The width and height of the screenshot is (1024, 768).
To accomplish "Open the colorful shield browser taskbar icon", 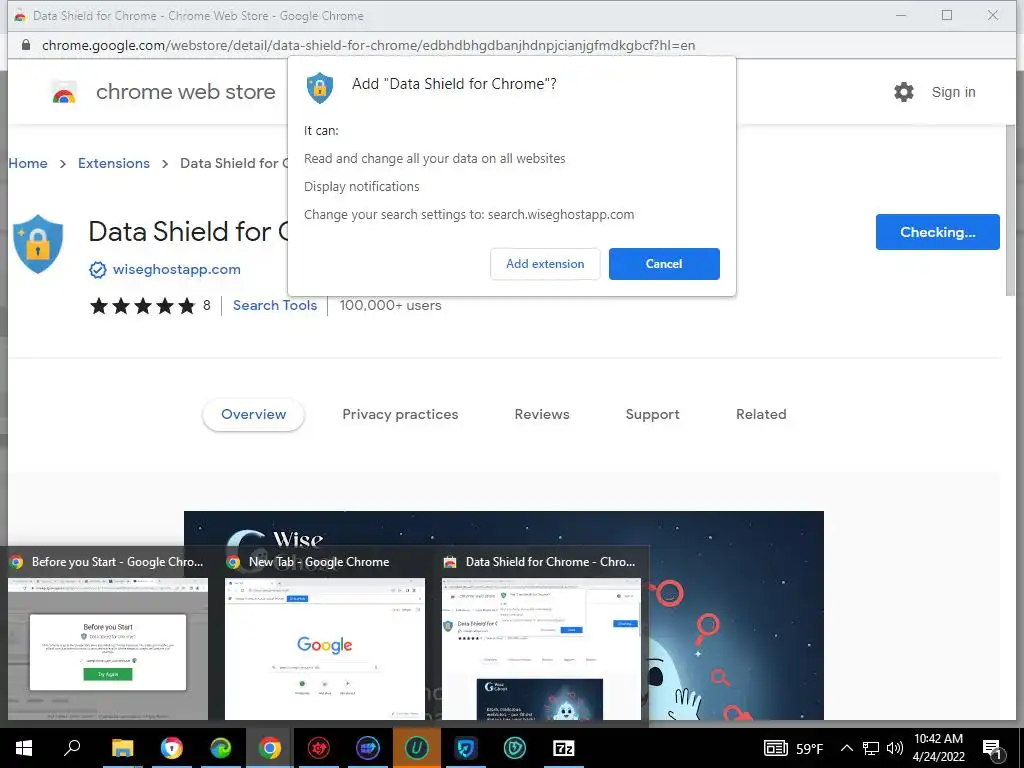I will click(x=171, y=748).
